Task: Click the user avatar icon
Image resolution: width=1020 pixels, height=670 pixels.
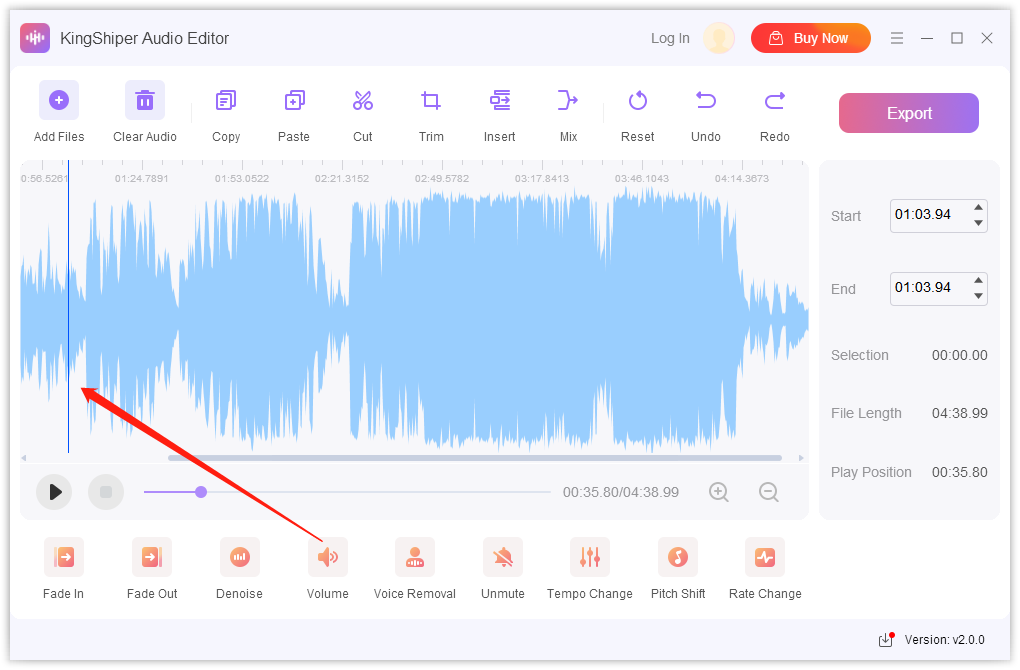Action: 719,38
